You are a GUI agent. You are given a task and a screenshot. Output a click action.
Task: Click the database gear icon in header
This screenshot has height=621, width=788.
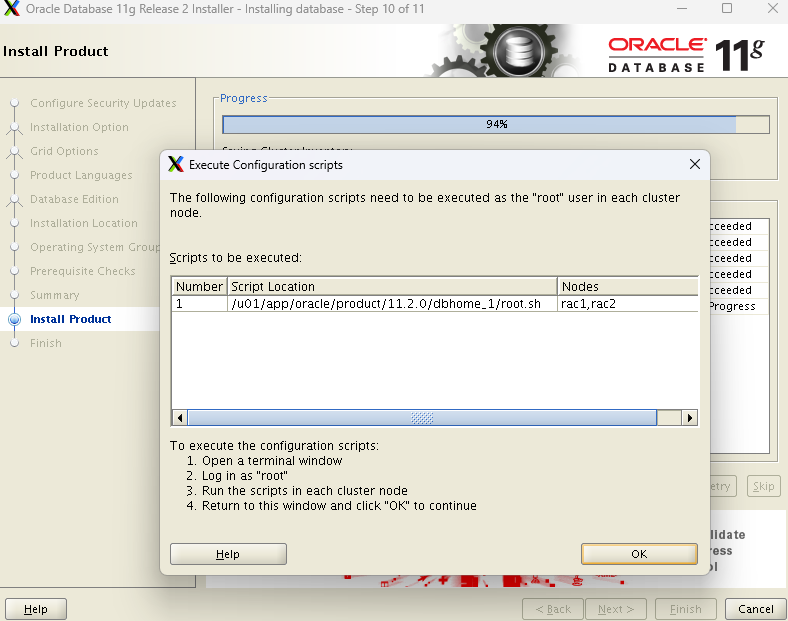click(519, 52)
